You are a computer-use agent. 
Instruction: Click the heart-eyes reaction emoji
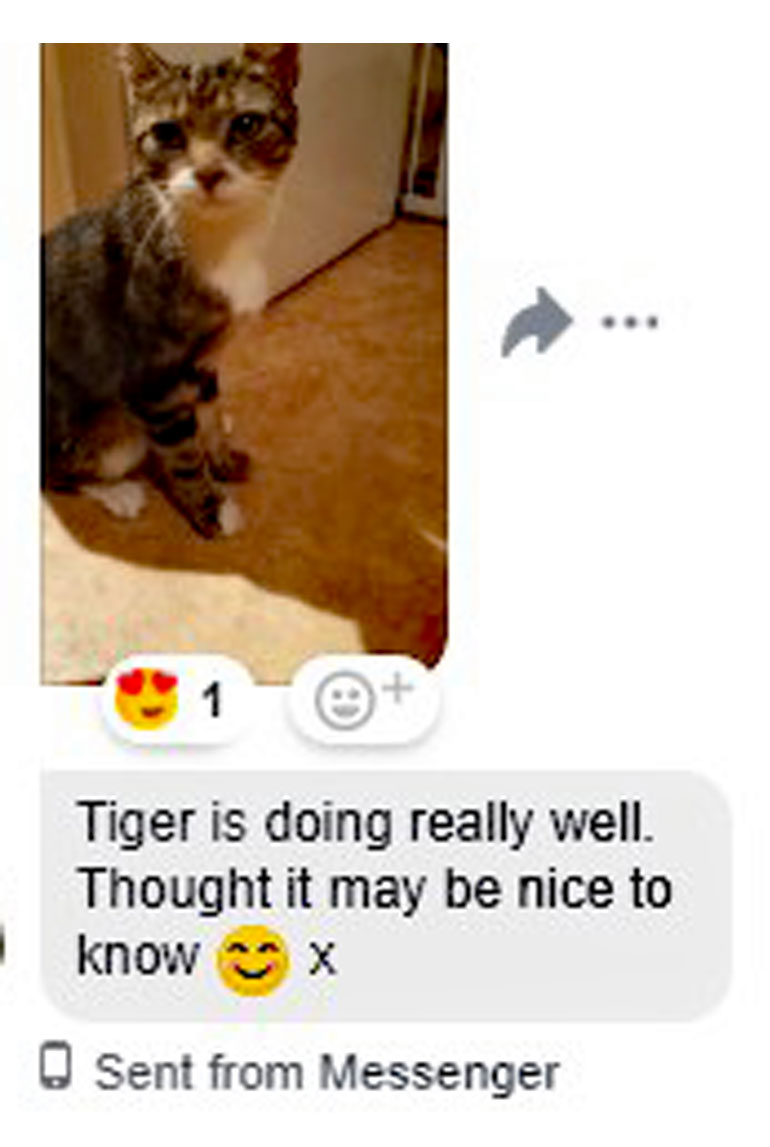point(146,699)
